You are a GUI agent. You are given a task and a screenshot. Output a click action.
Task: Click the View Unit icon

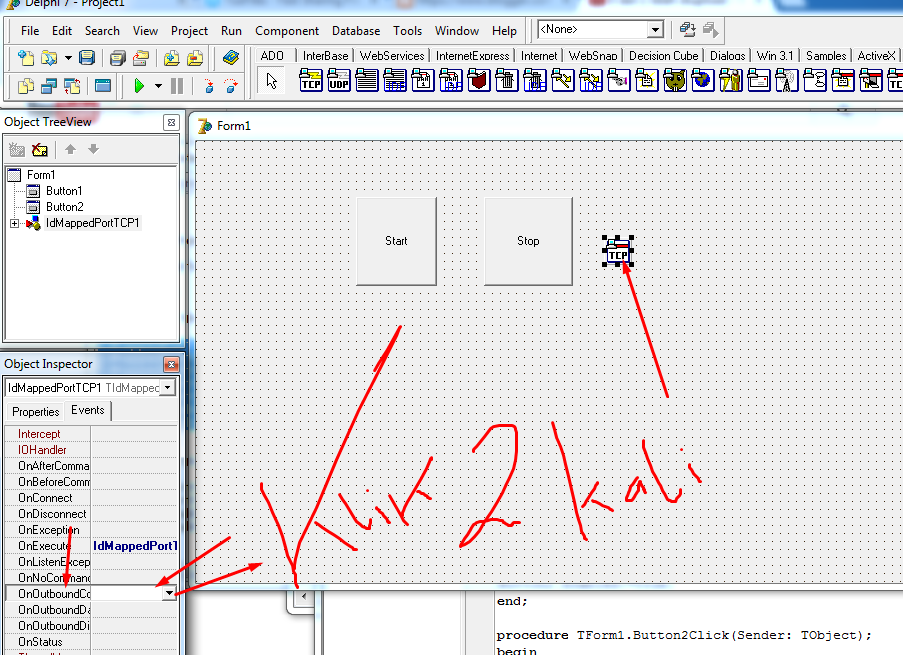pyautogui.click(x=26, y=86)
